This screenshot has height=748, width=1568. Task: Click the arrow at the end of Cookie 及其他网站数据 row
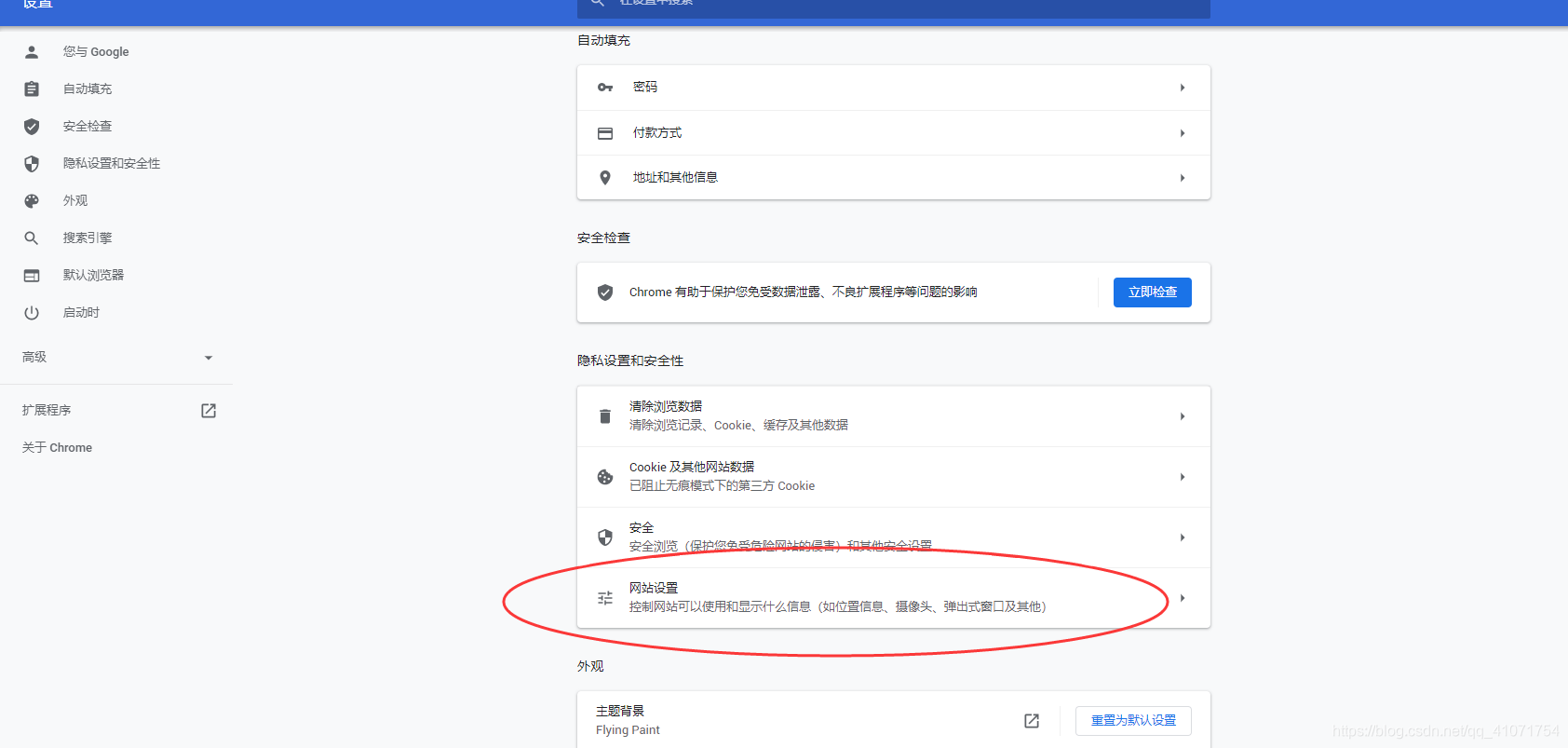(x=1183, y=477)
